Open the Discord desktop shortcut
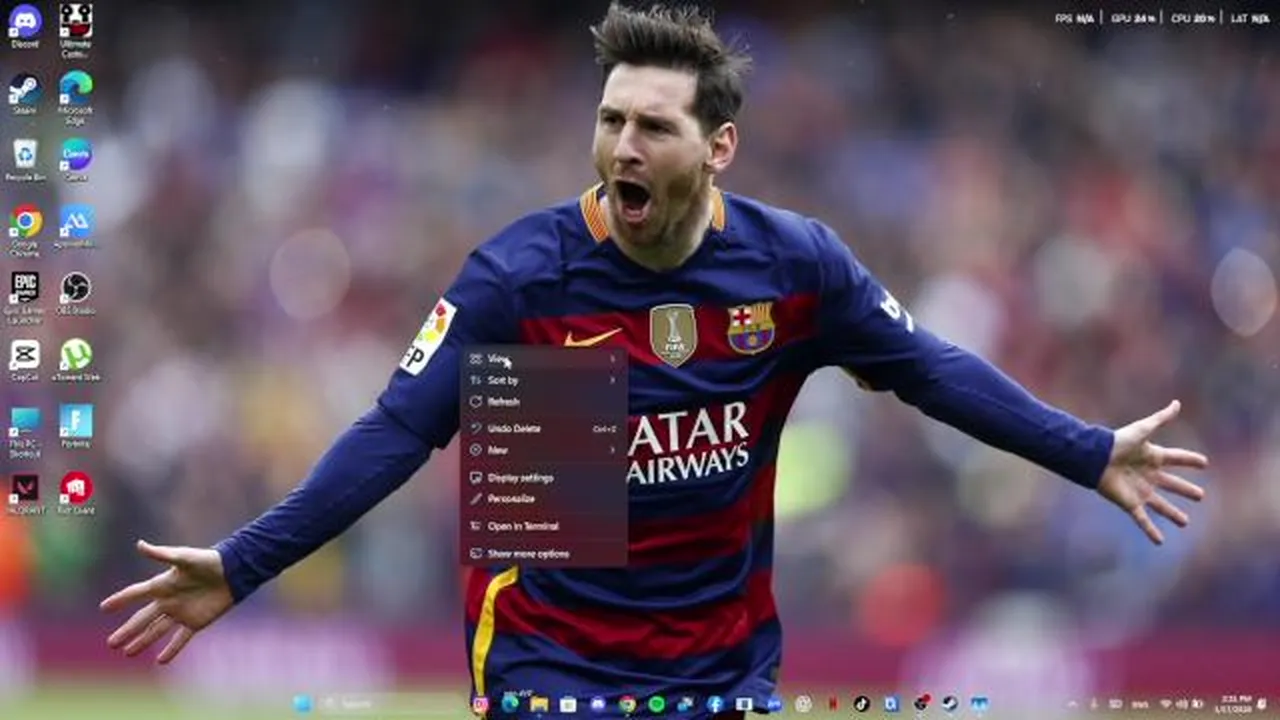The width and height of the screenshot is (1280, 720). 25,26
